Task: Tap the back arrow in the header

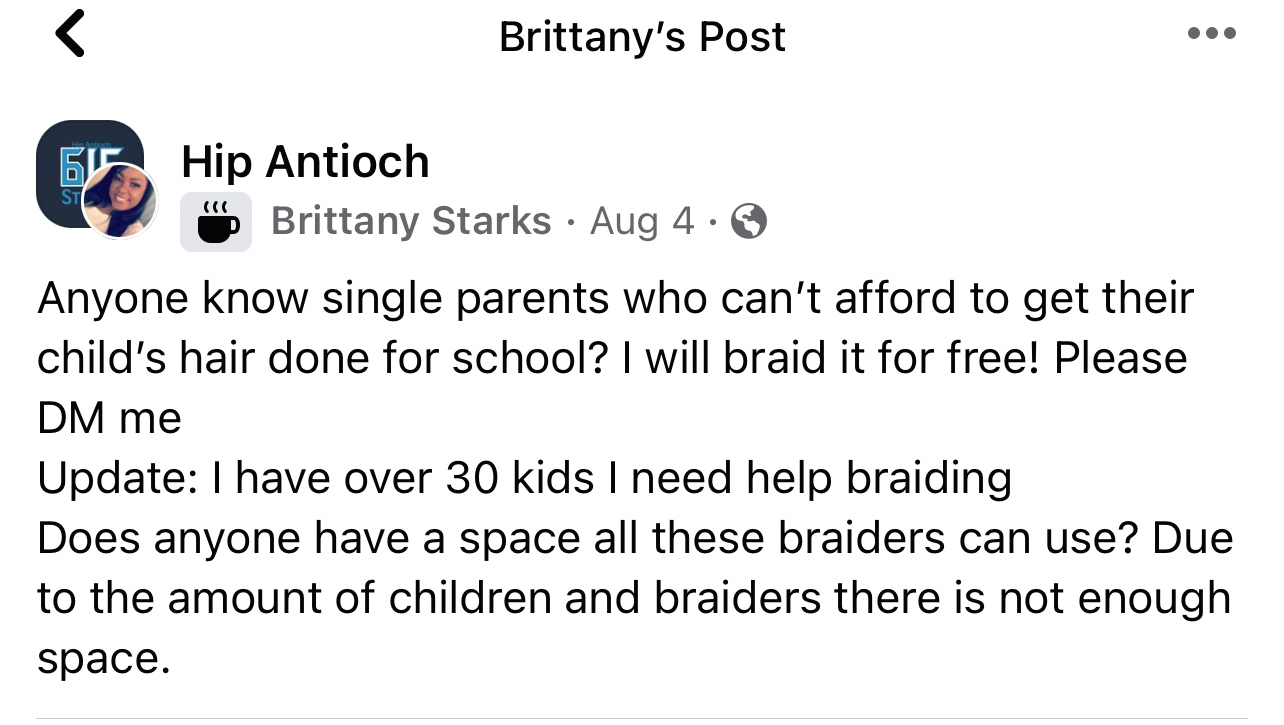Action: pyautogui.click(x=70, y=34)
